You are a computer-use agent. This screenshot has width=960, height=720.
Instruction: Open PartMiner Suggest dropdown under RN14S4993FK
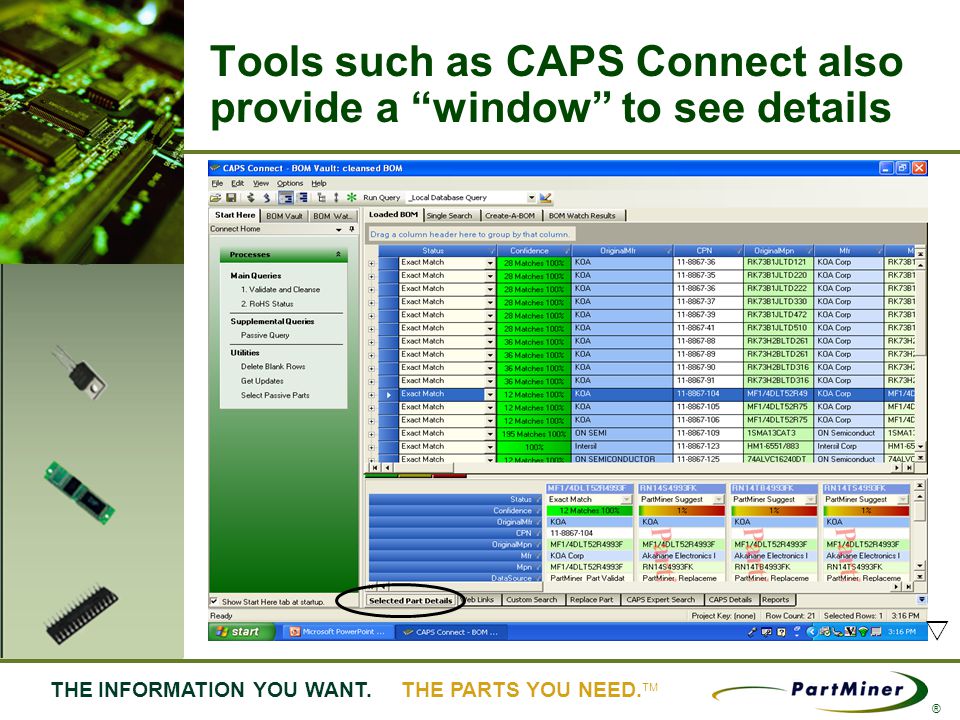[x=719, y=500]
